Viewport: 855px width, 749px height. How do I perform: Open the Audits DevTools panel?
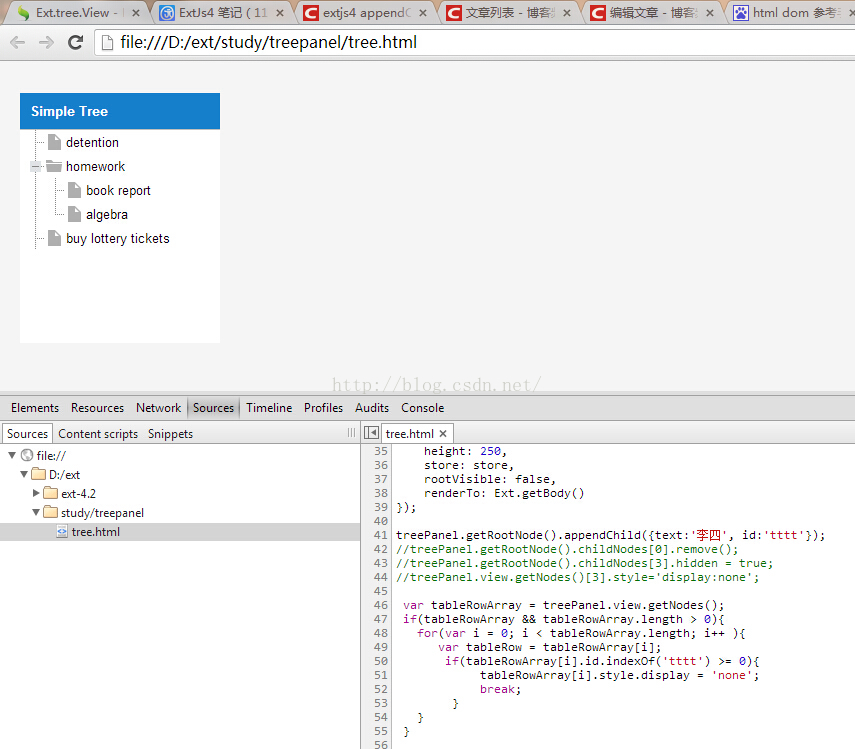coord(372,408)
